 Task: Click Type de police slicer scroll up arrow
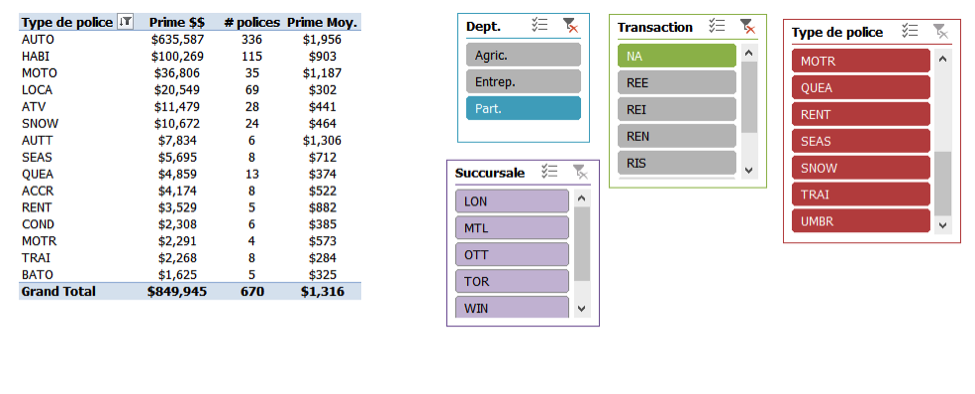tap(943, 59)
